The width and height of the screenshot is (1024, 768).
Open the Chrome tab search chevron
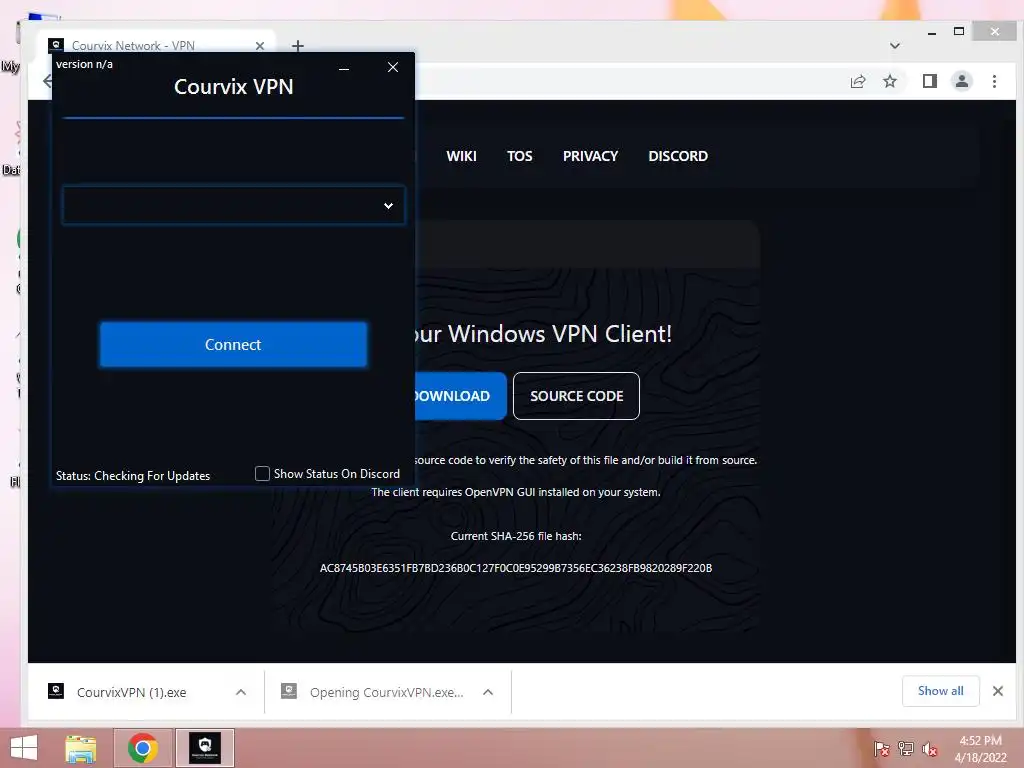click(895, 46)
